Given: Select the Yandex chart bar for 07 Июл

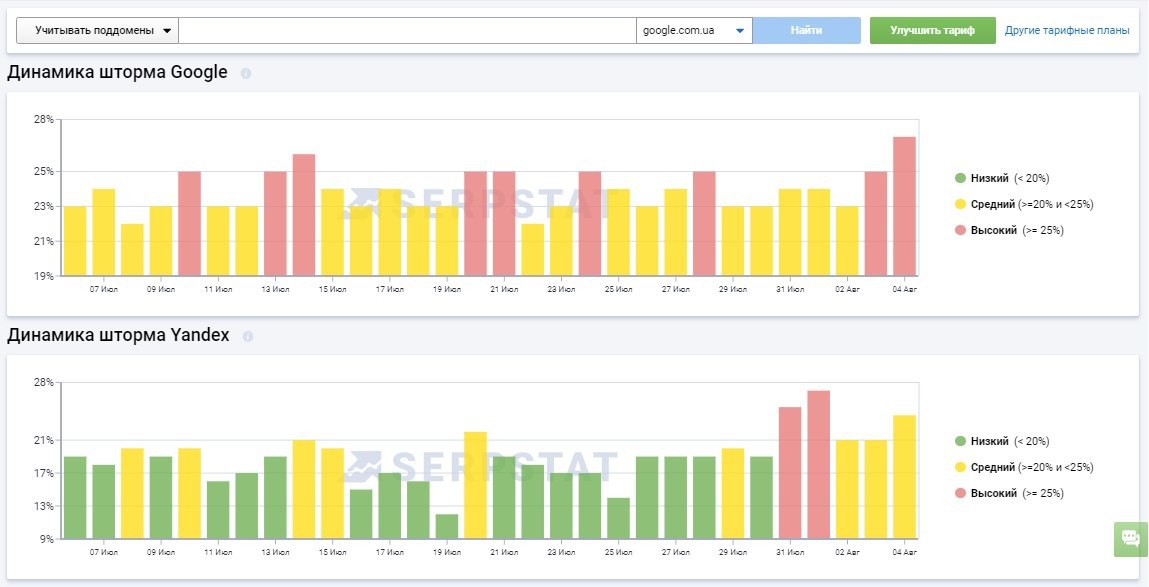Looking at the screenshot, I should pyautogui.click(x=104, y=502).
